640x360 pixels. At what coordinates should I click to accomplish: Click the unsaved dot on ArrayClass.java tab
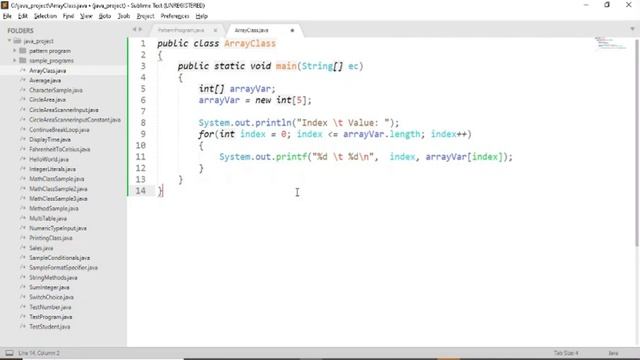292,30
